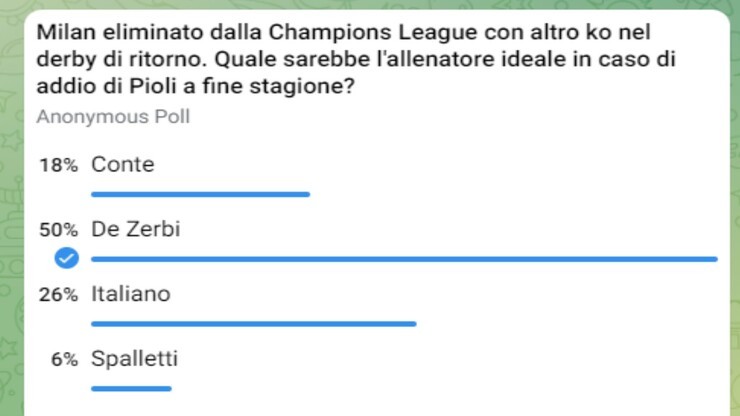The image size is (740, 416).
Task: Click the 50% vote percentage
Action: [58, 231]
